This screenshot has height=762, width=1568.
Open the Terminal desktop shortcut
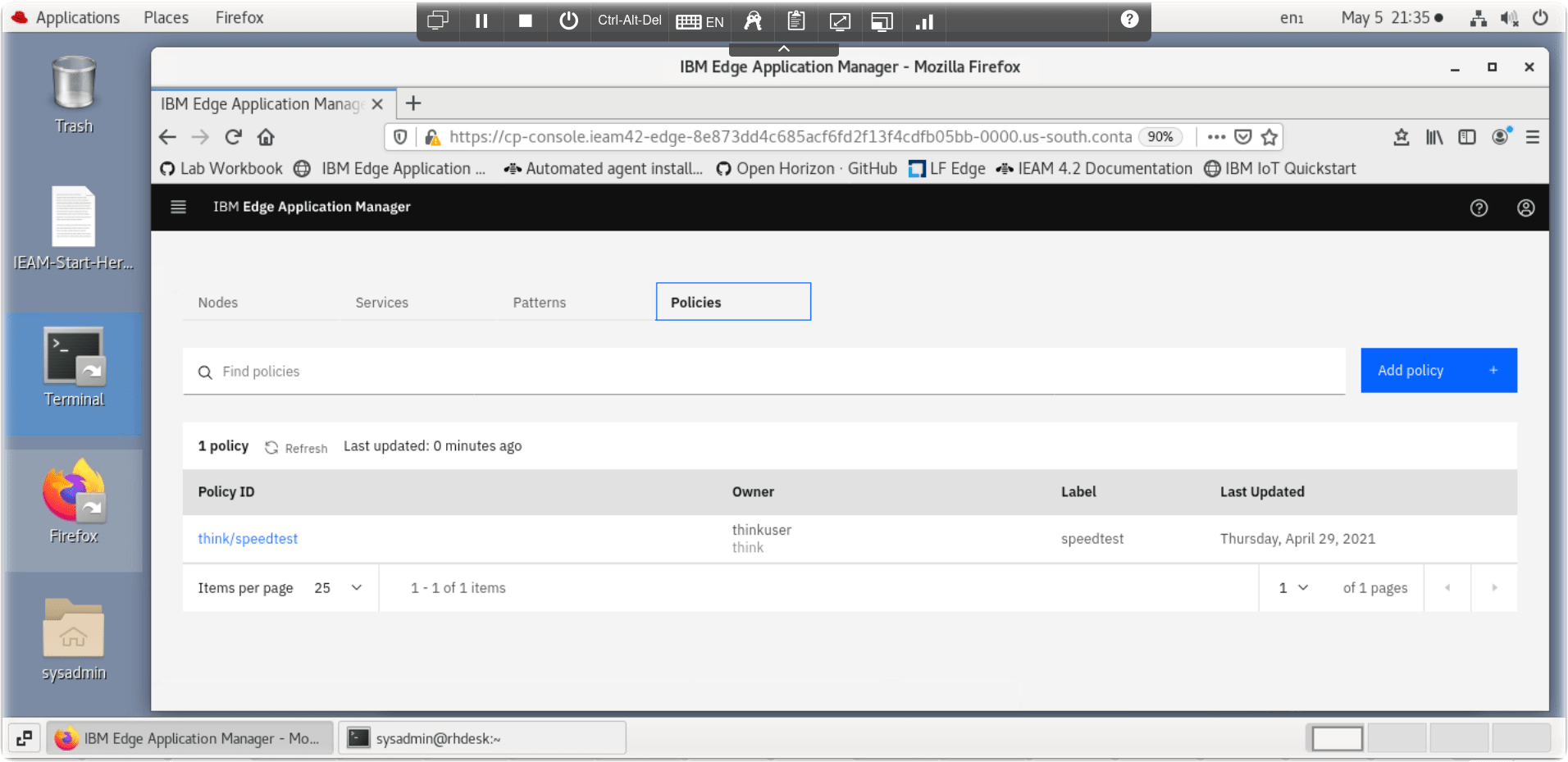(74, 368)
